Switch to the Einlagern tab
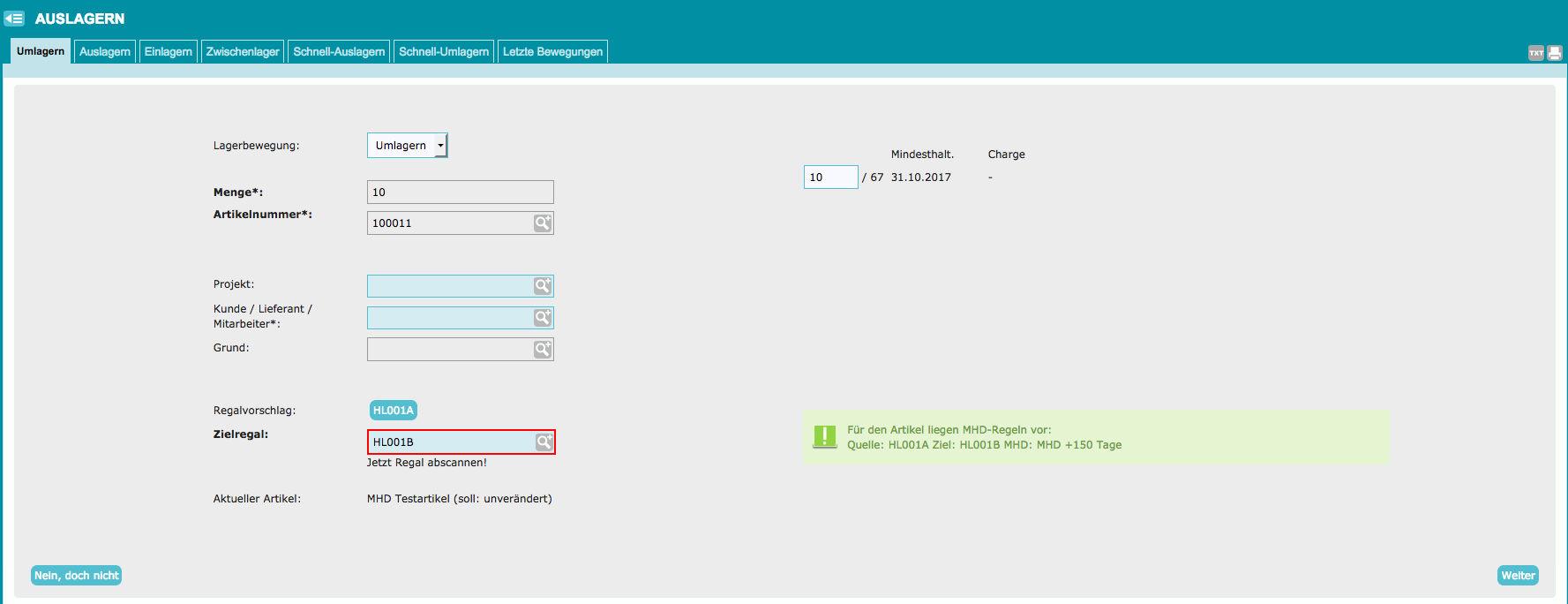 pos(169,51)
